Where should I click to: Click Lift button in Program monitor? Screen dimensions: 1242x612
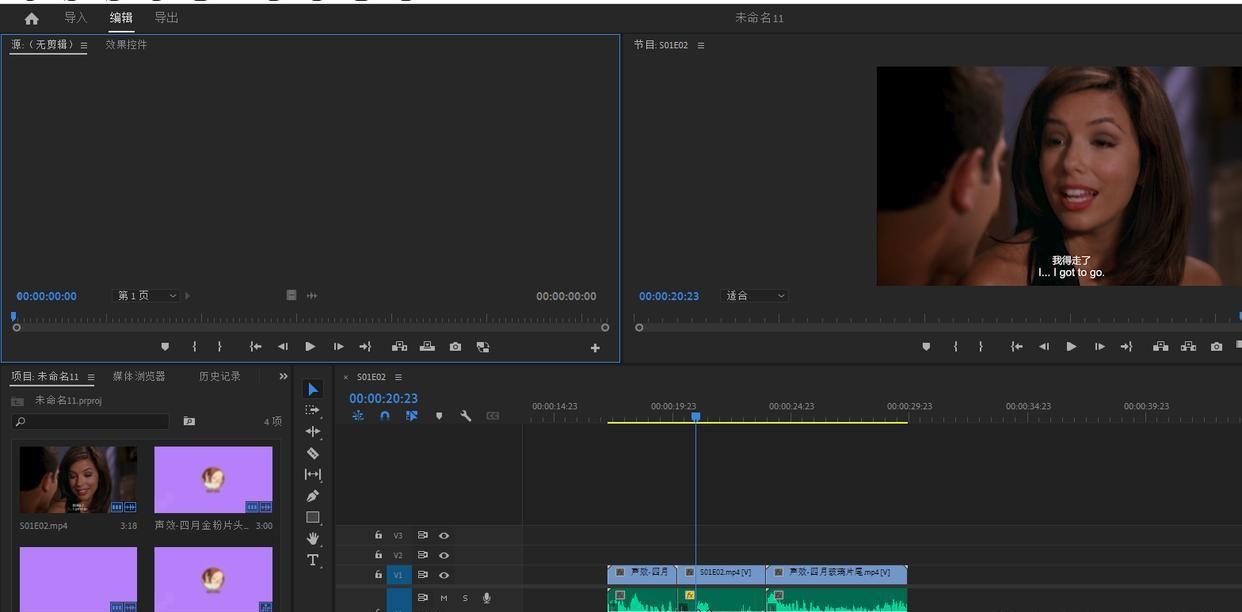pos(1161,347)
